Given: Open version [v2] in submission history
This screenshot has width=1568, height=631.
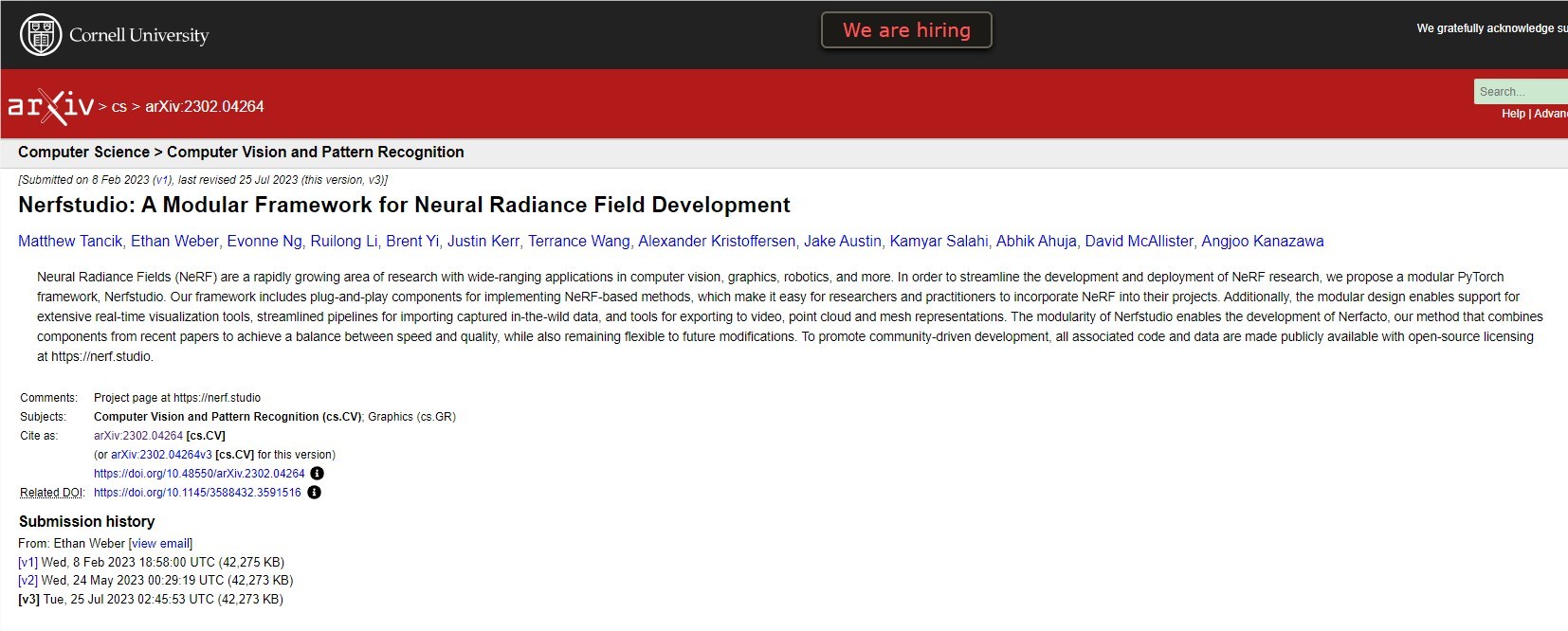Looking at the screenshot, I should (x=27, y=581).
